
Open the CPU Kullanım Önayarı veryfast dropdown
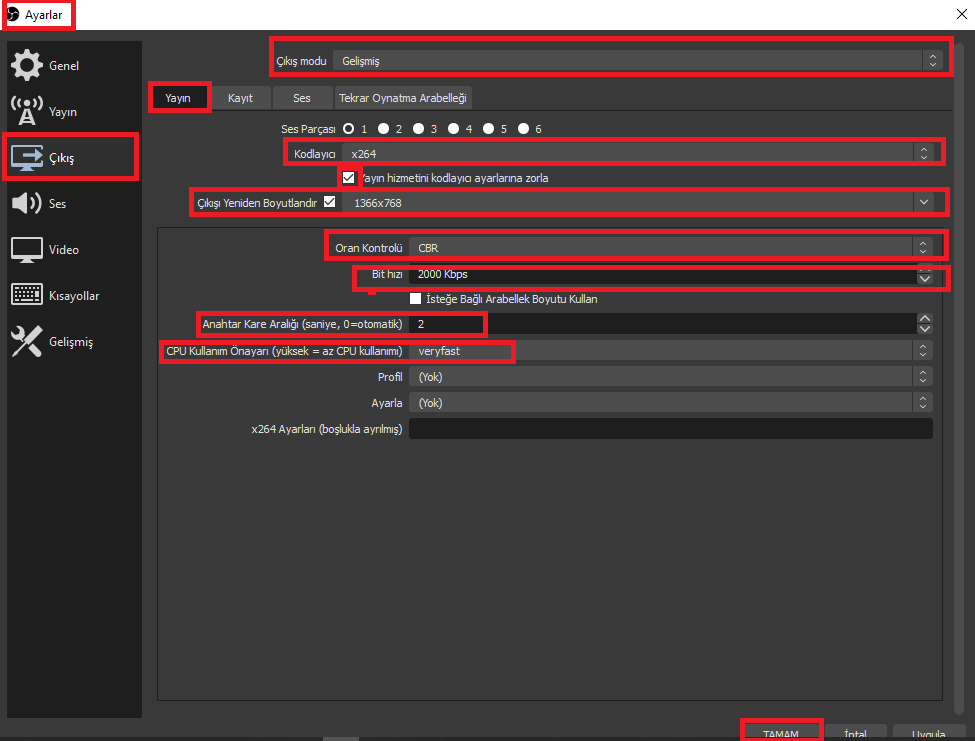point(671,351)
